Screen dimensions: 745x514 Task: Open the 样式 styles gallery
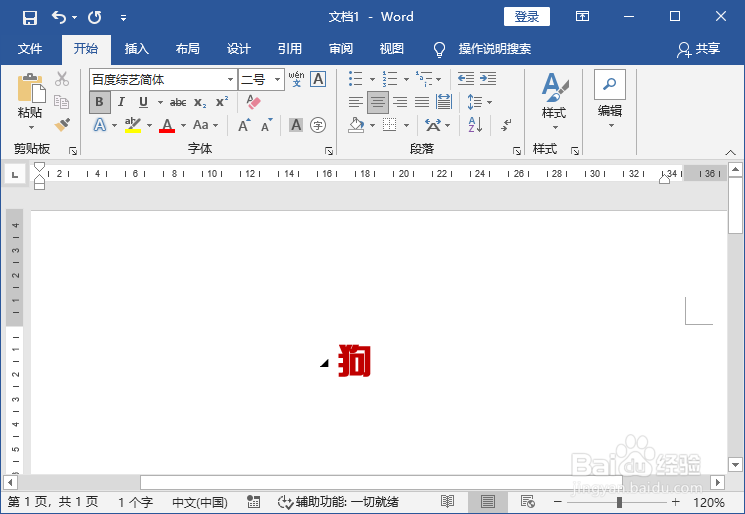[554, 101]
